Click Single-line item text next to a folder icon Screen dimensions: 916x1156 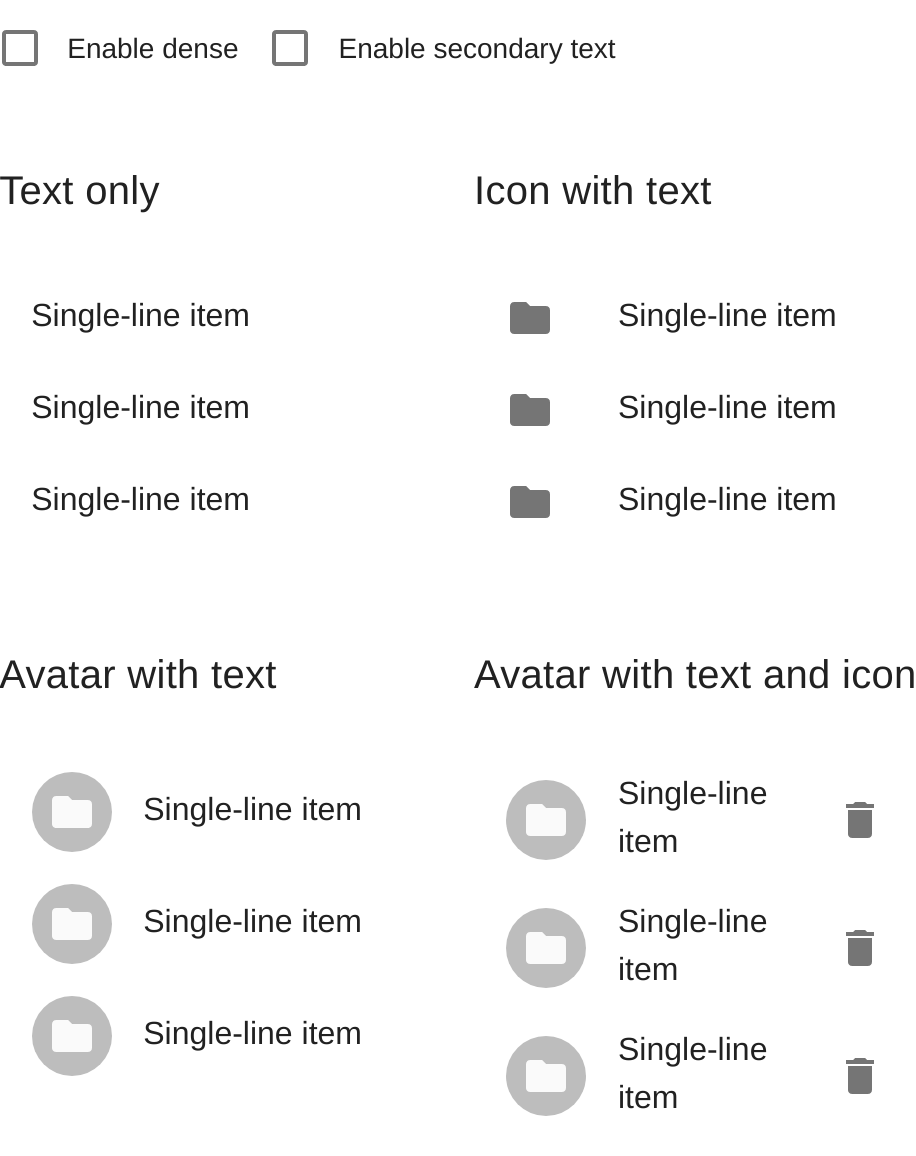point(726,315)
